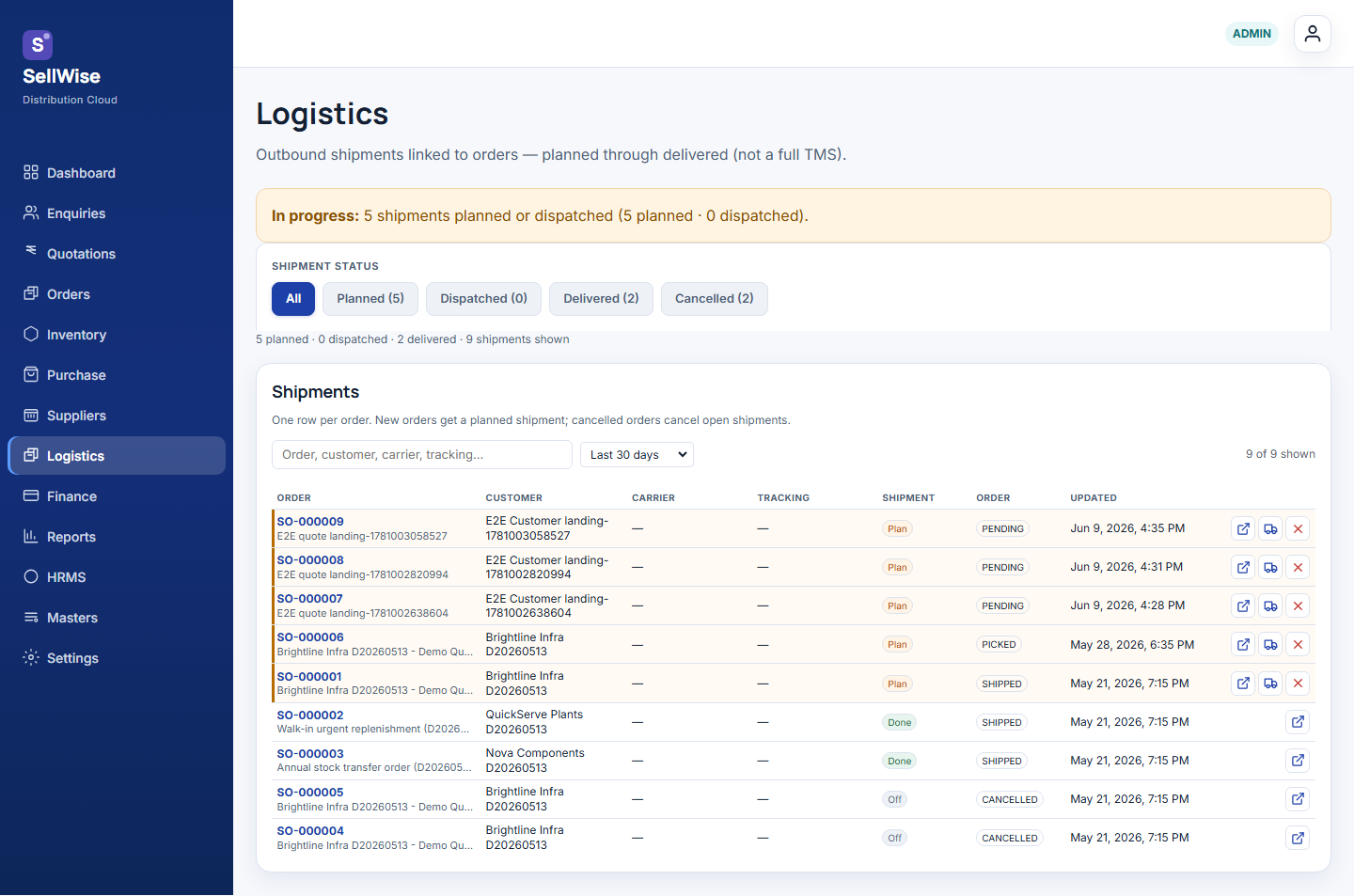This screenshot has width=1354, height=896.
Task: Open Purchase in sidebar
Action: [x=117, y=375]
